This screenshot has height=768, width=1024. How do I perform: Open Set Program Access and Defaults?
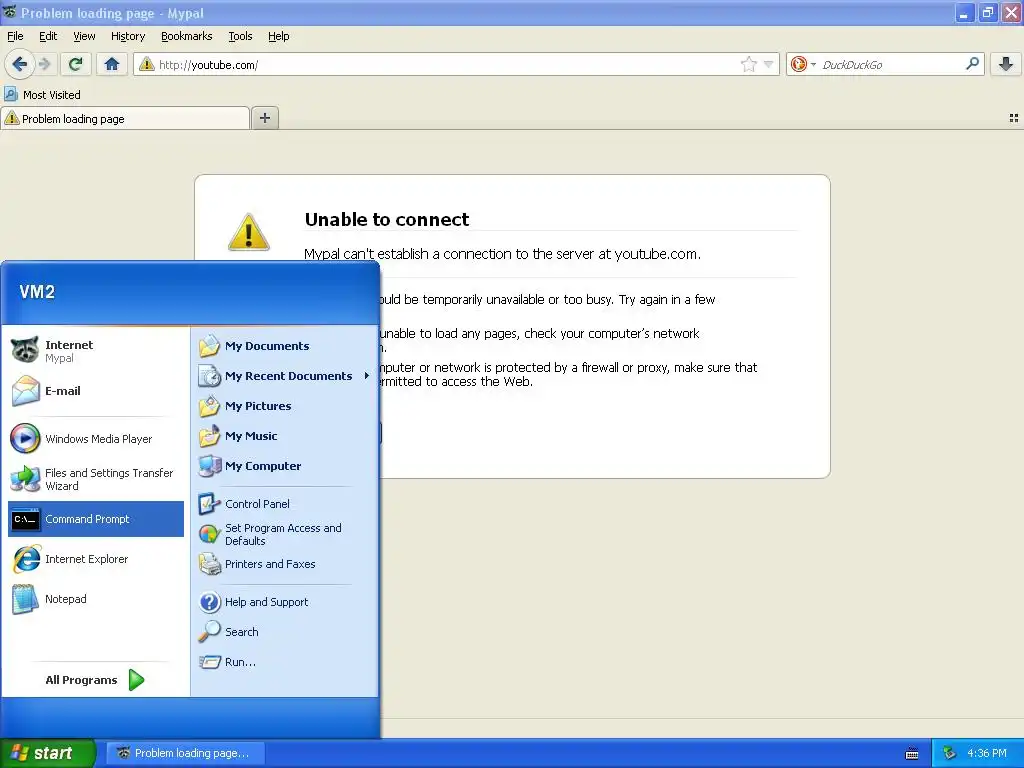click(285, 534)
